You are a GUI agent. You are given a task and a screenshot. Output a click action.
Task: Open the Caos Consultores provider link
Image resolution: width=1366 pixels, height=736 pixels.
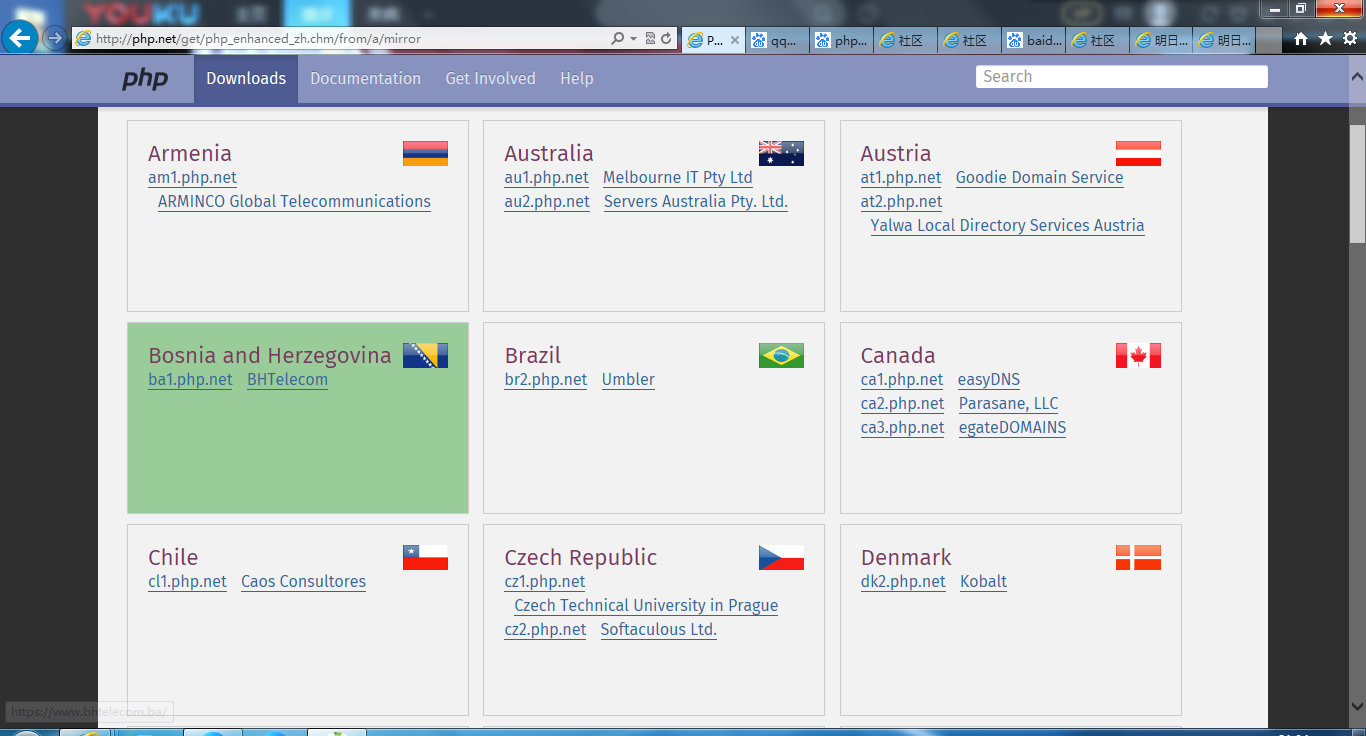[304, 582]
